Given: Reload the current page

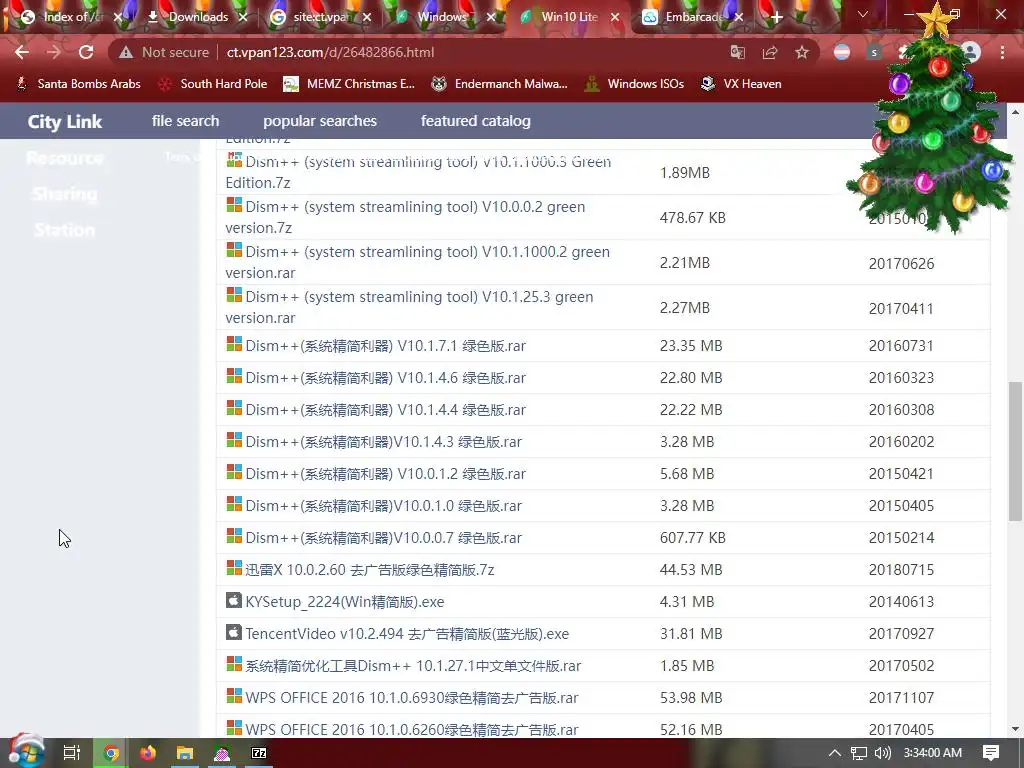Looking at the screenshot, I should click(x=86, y=52).
